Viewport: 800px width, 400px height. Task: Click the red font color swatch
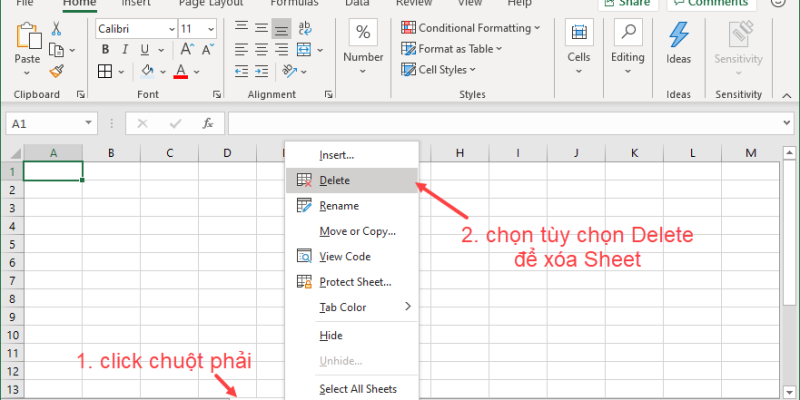(x=181, y=71)
